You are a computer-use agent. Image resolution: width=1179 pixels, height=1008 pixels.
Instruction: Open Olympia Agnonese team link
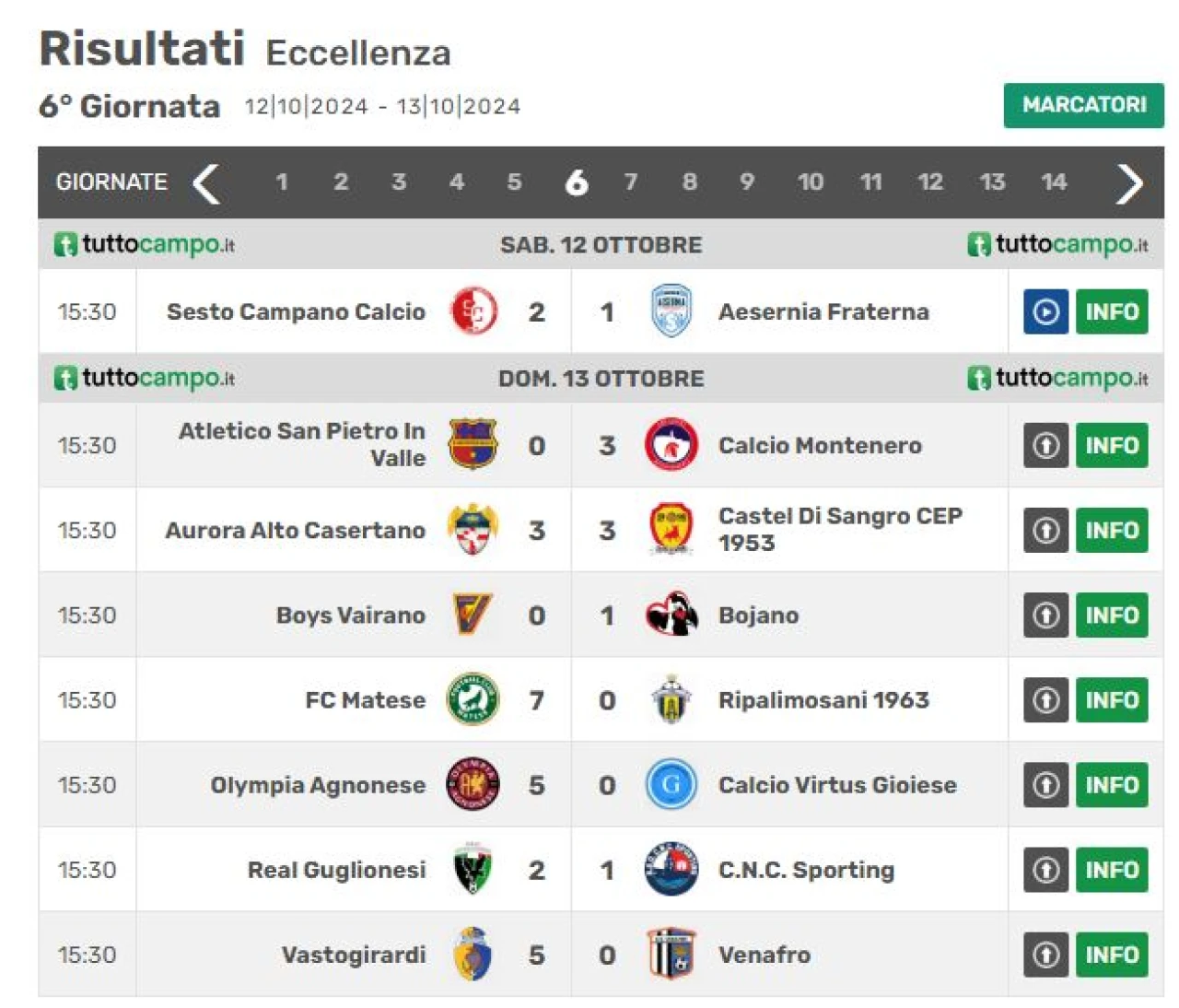click(x=318, y=785)
